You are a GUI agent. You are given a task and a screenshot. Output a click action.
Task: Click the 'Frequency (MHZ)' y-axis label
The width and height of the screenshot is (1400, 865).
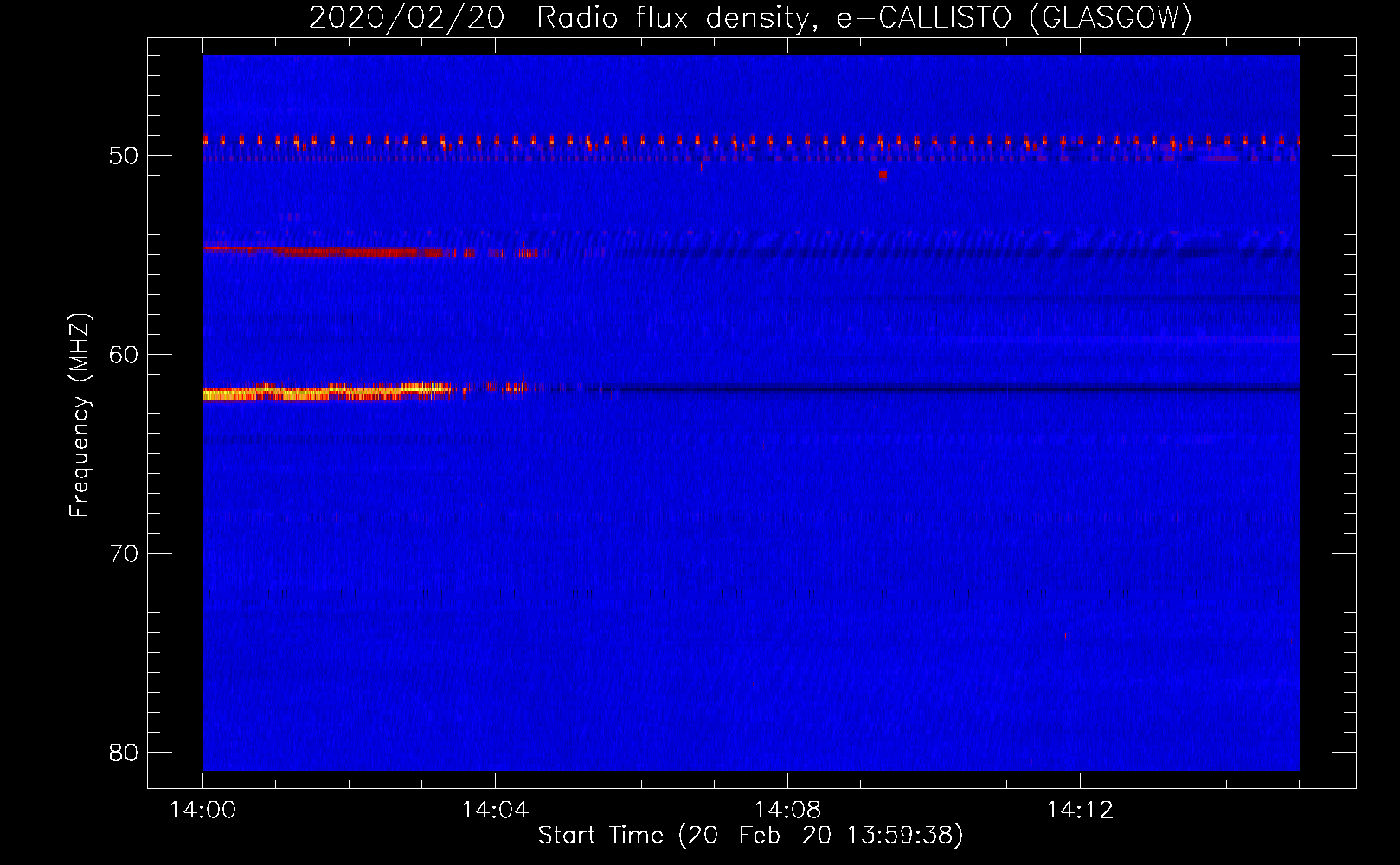point(80,415)
